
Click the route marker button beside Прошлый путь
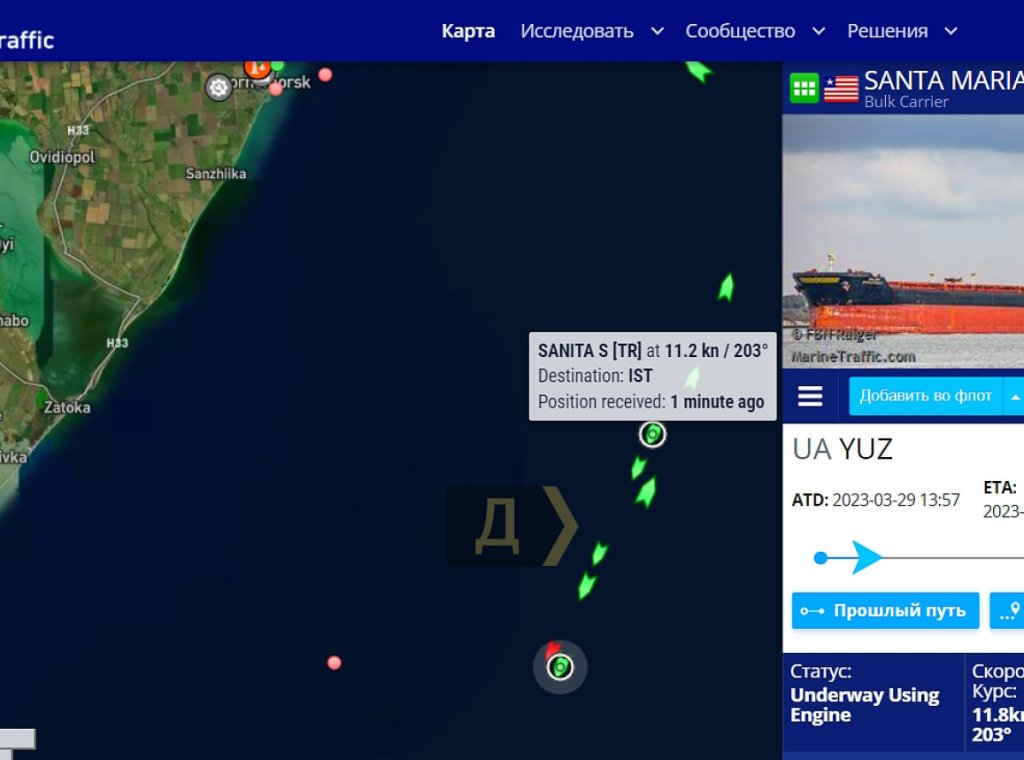coord(1008,610)
